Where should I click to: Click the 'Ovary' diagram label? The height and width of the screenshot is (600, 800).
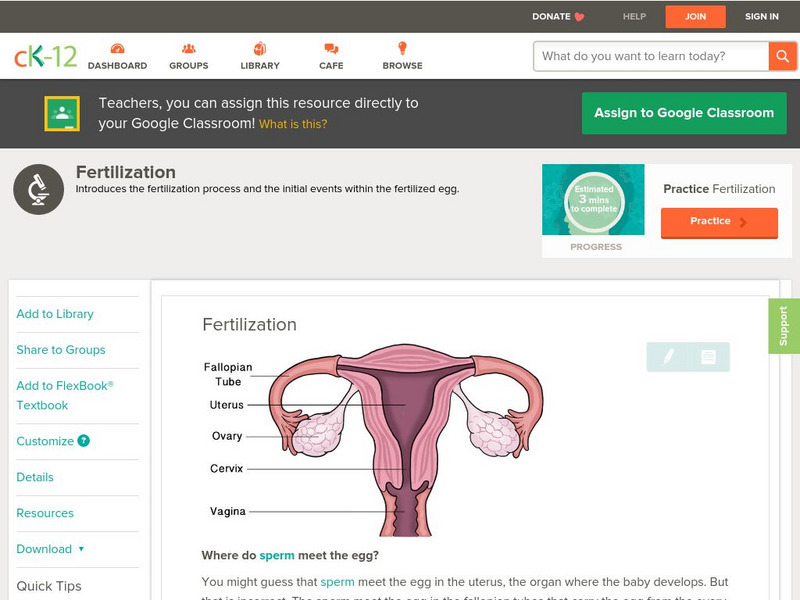point(227,436)
